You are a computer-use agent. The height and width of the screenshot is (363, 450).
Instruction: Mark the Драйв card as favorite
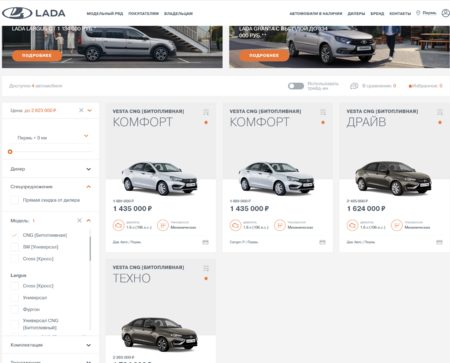pos(440,122)
